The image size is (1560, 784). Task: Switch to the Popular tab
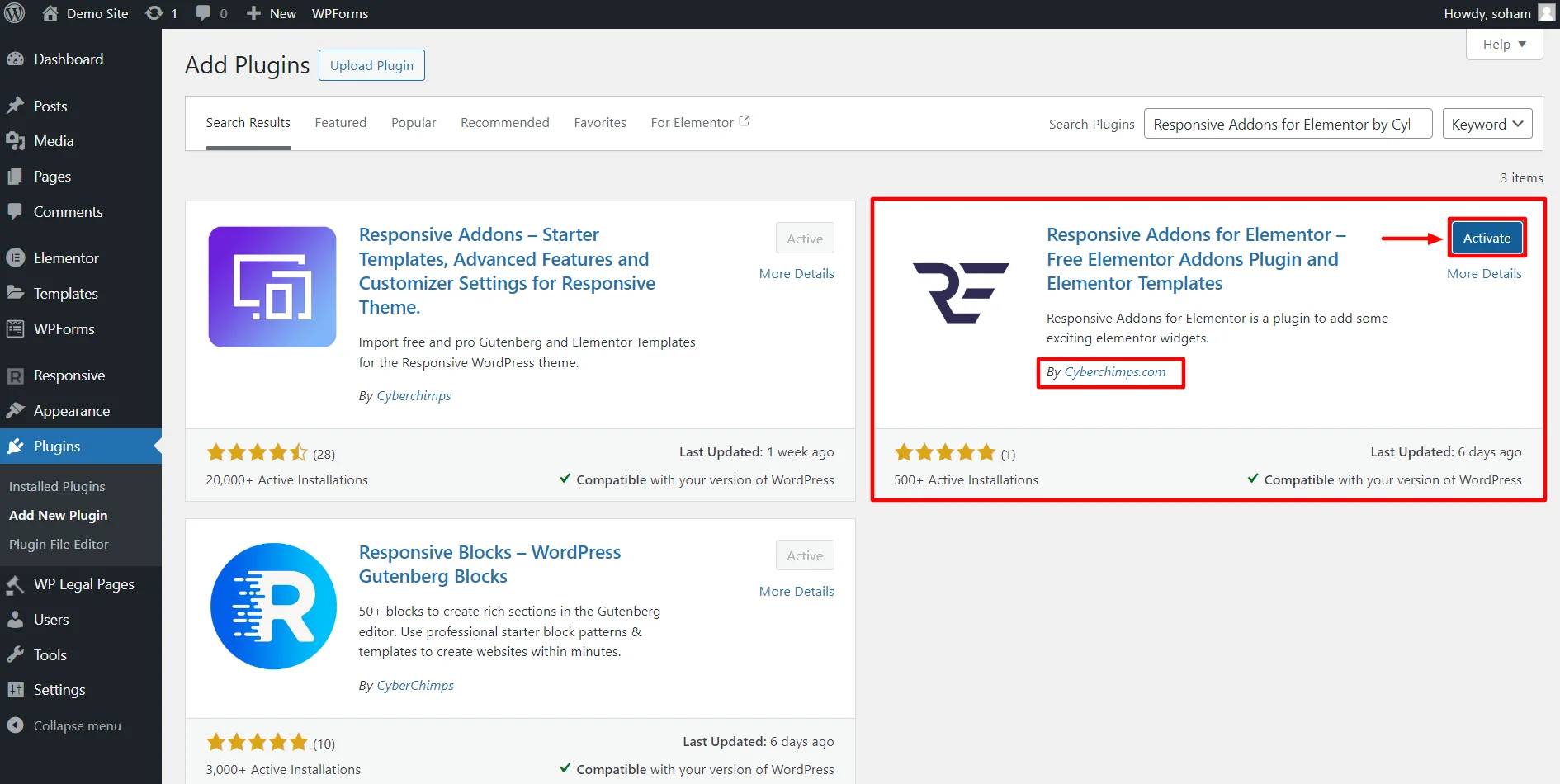tap(414, 123)
